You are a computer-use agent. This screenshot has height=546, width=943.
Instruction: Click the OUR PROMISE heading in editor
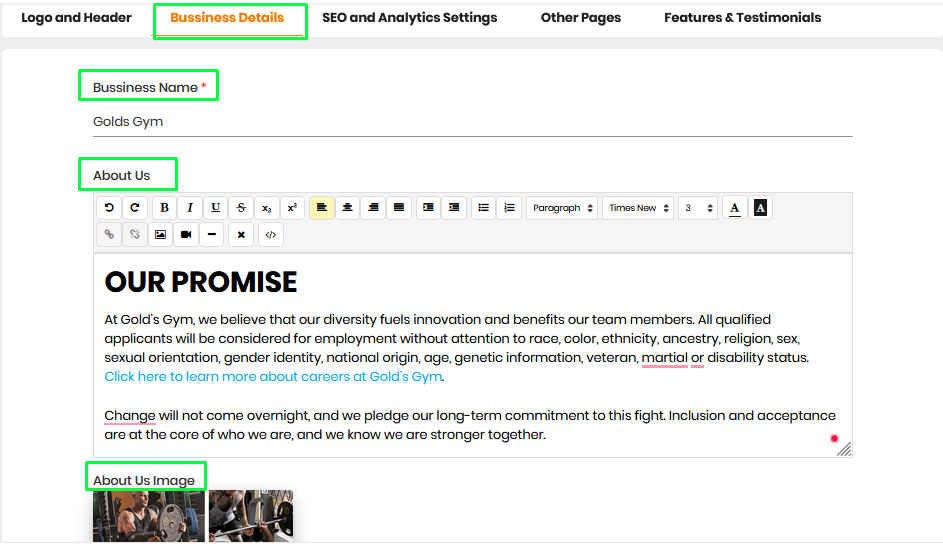201,282
